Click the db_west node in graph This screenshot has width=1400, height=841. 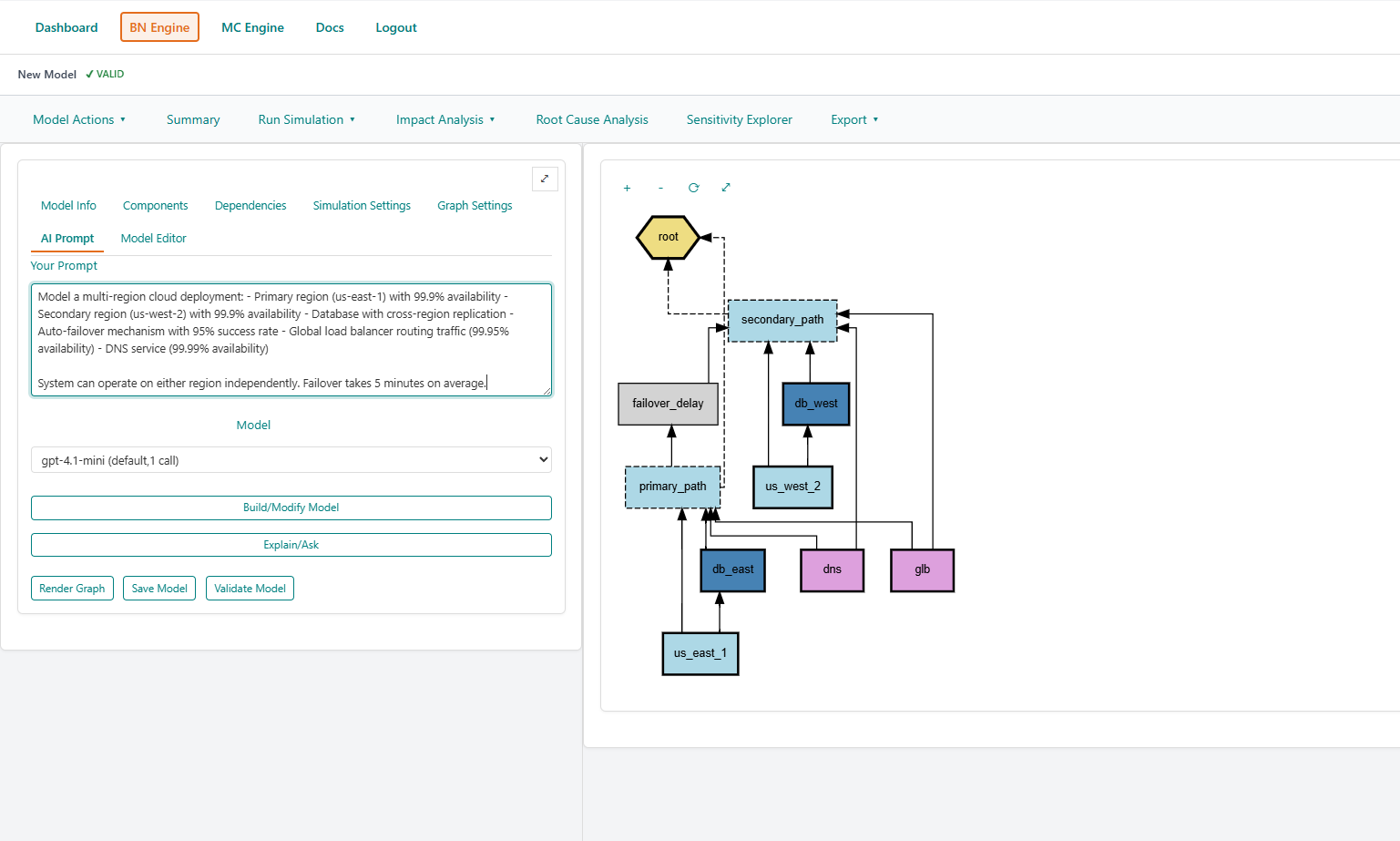tap(815, 404)
